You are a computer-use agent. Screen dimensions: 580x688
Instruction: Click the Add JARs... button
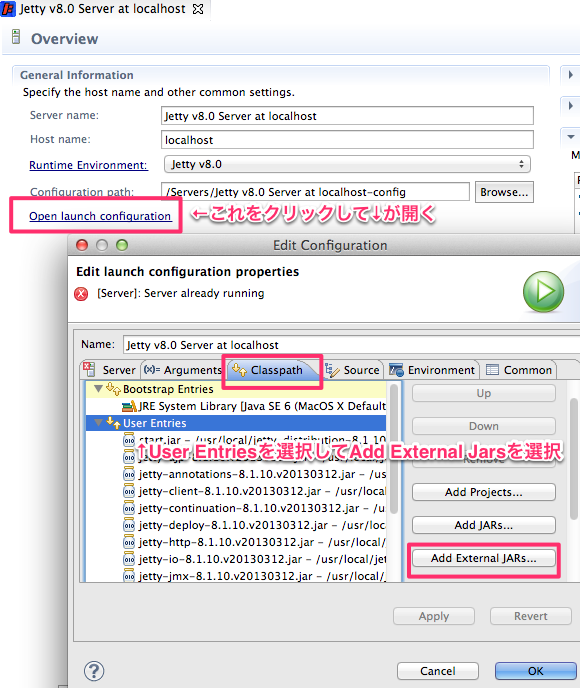point(483,525)
